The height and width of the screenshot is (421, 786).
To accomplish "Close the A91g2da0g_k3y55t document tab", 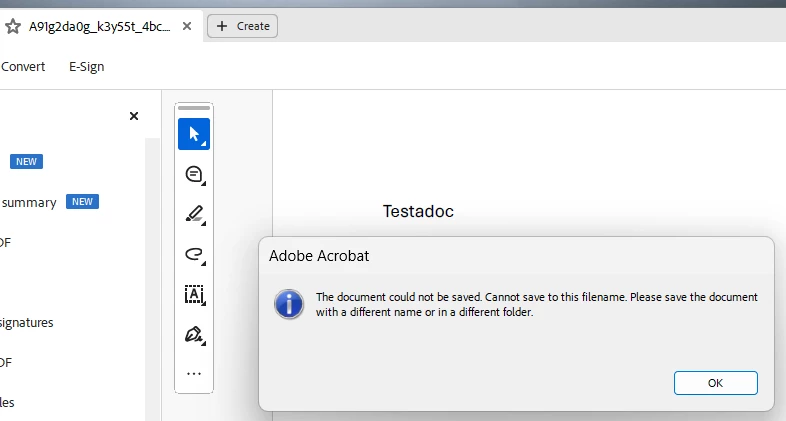I will click(187, 26).
